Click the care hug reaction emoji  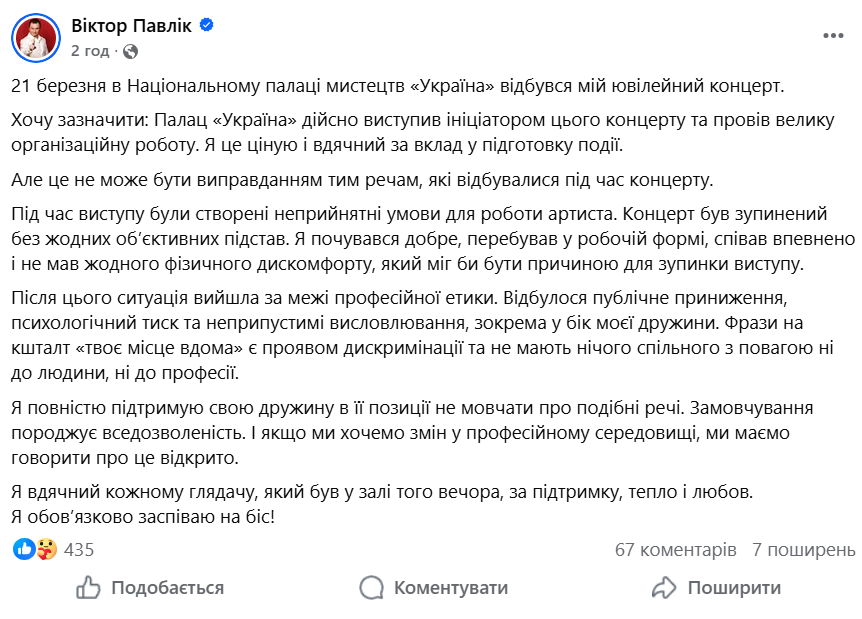point(46,549)
